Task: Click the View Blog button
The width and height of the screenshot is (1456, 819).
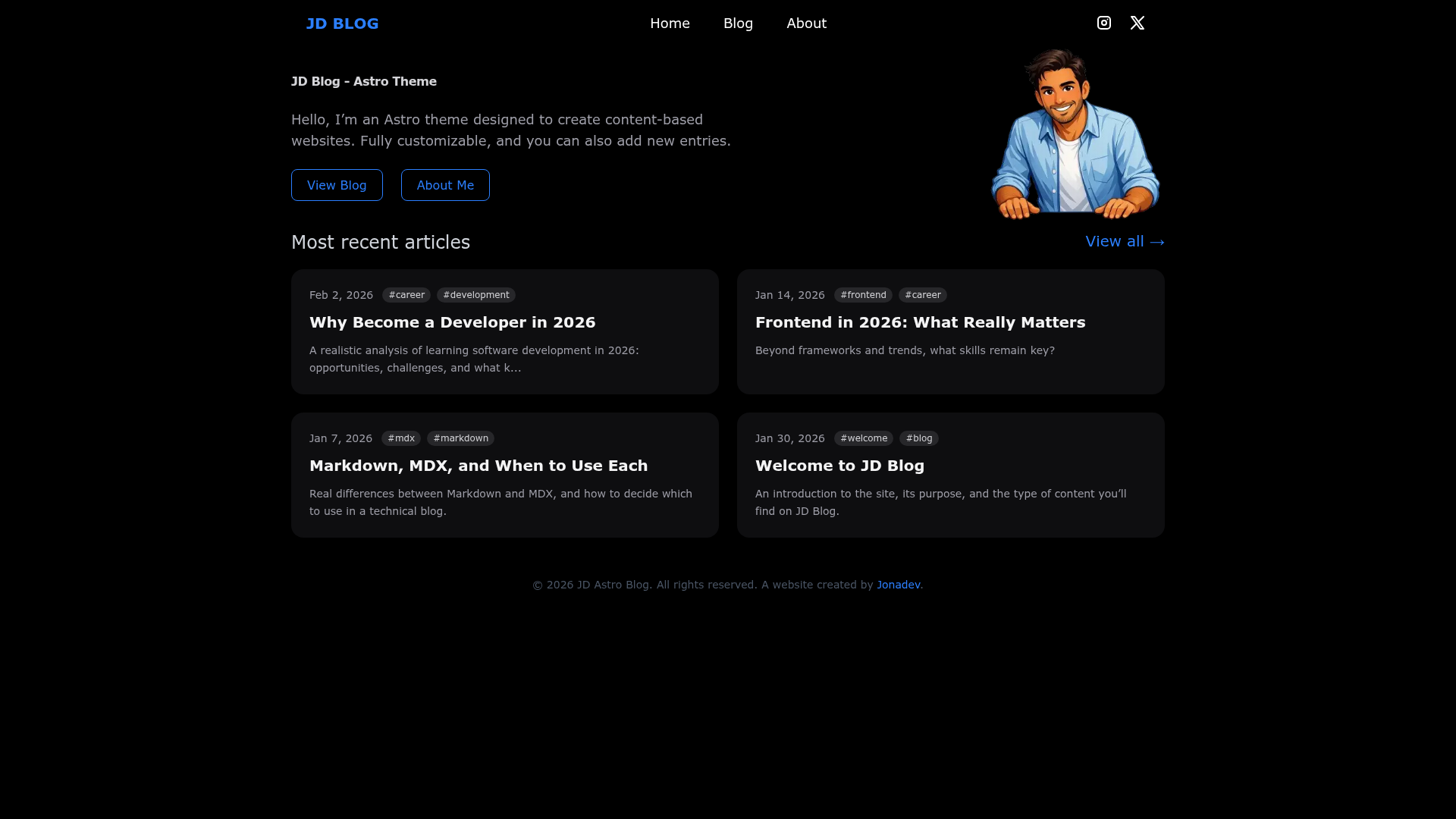Action: [337, 185]
